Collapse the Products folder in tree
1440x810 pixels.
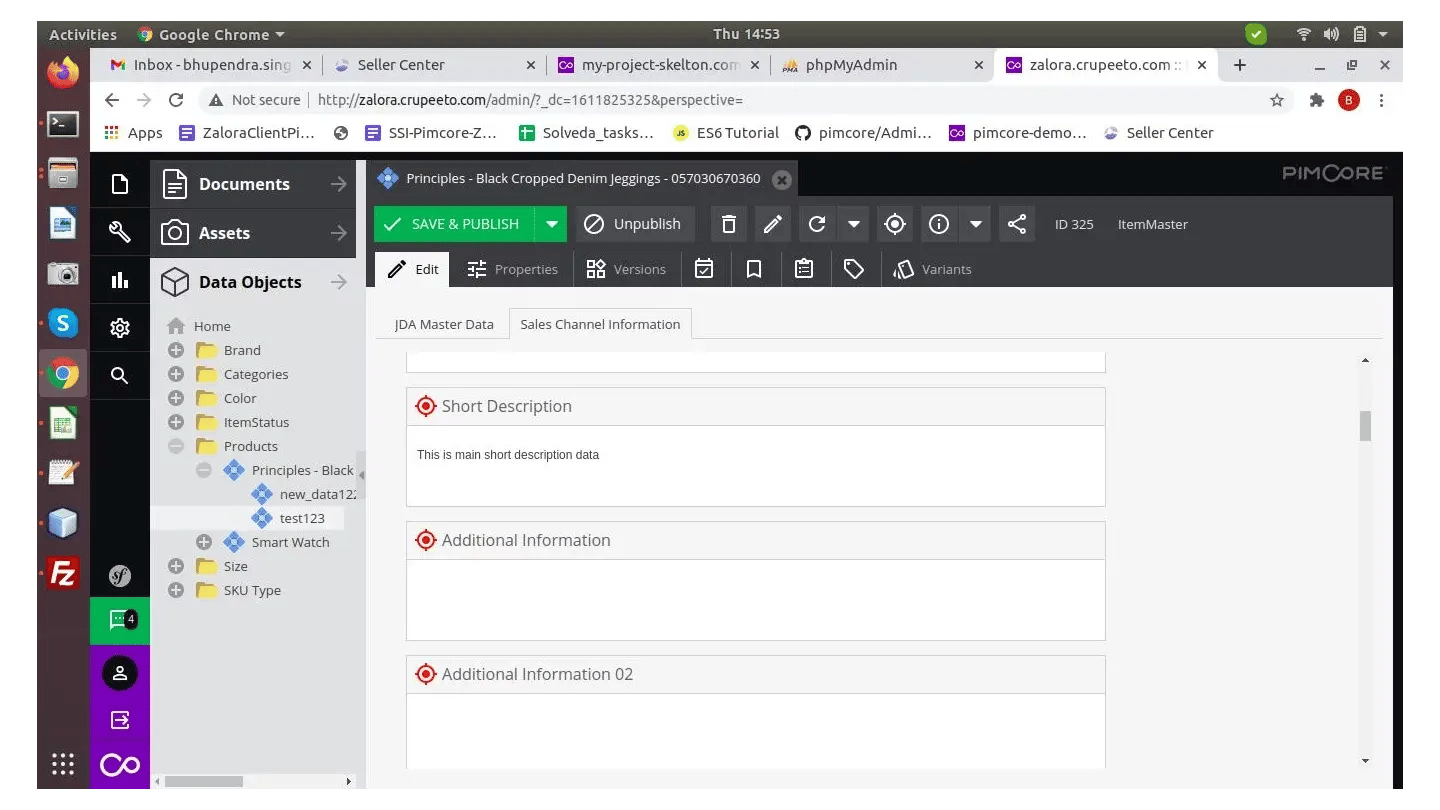point(176,446)
